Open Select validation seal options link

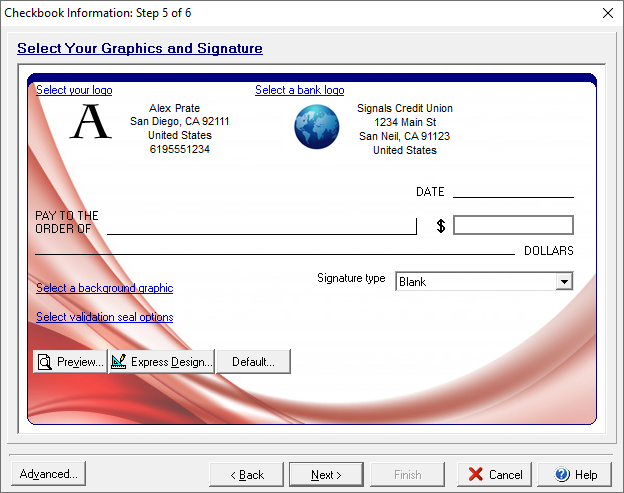point(105,317)
